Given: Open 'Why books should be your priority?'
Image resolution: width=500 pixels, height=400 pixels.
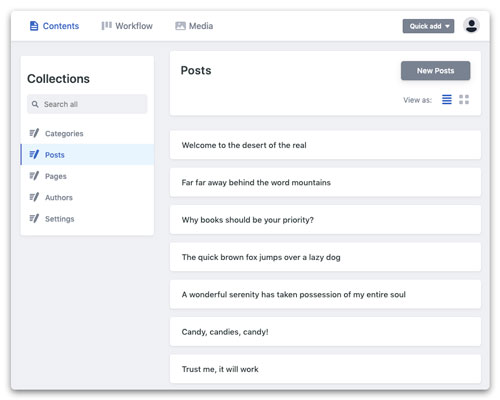Looking at the screenshot, I should [325, 220].
